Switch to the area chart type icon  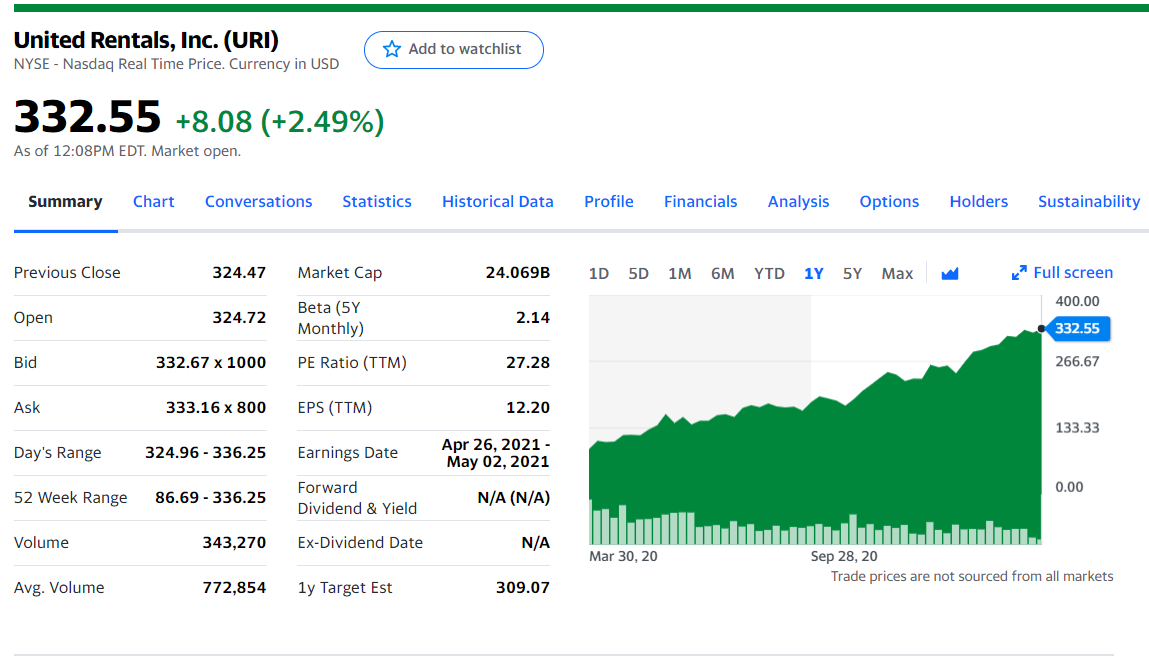(x=950, y=273)
